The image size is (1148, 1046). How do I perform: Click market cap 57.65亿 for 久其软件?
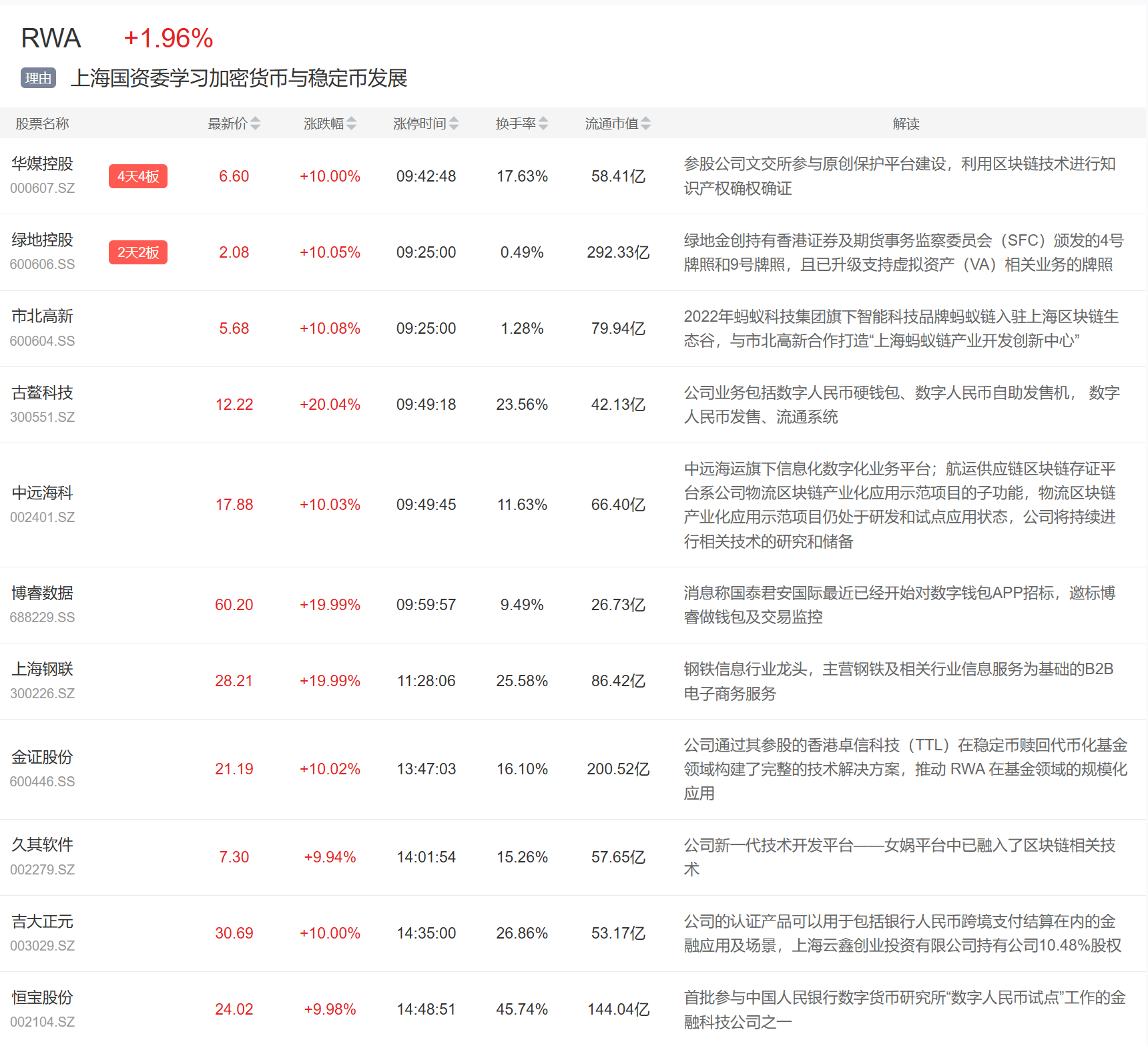click(618, 857)
